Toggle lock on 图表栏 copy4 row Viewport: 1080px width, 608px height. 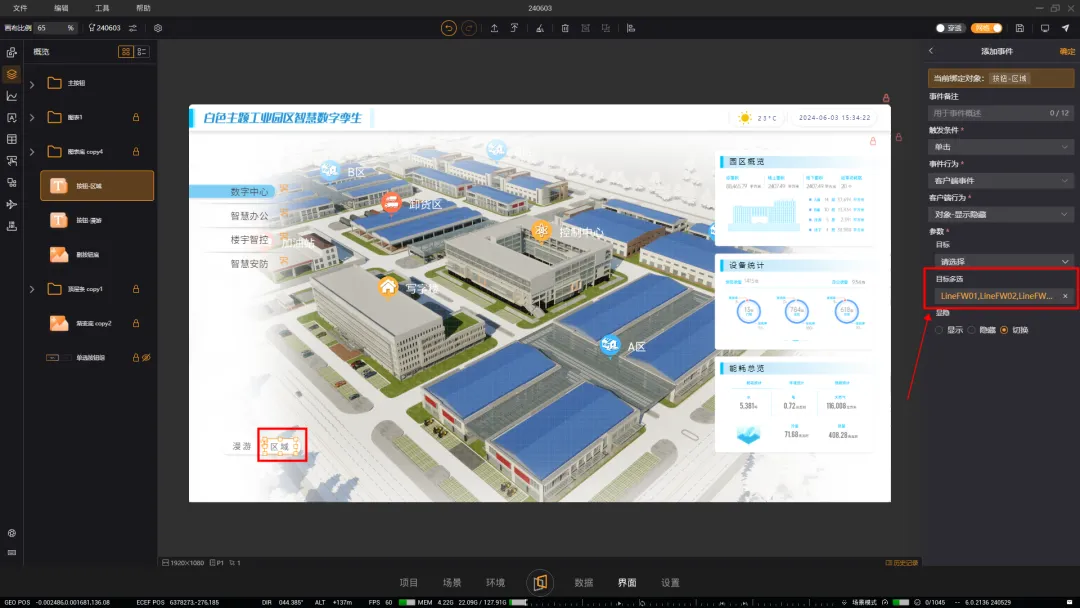point(136,151)
